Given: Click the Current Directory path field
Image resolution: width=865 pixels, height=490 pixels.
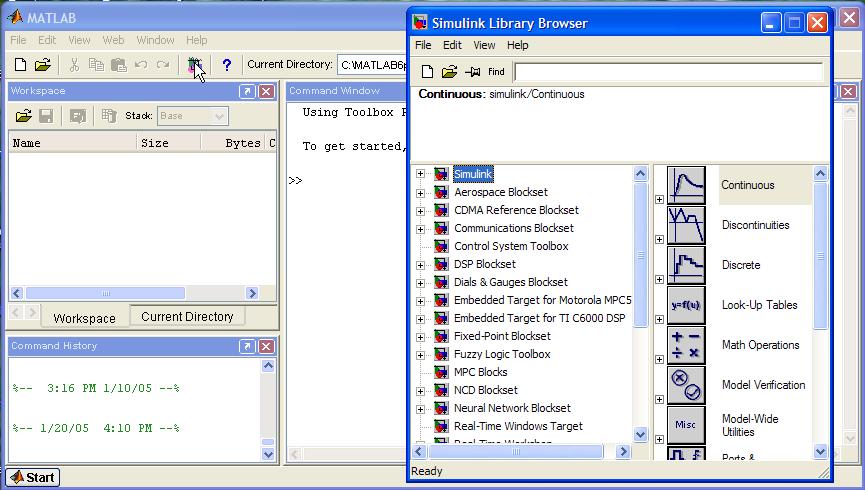Looking at the screenshot, I should point(372,65).
